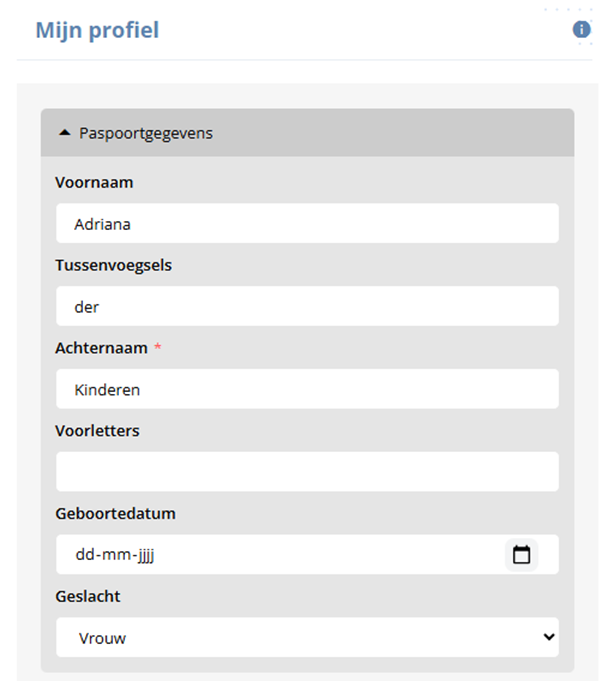Open the calendar date picker icon
Viewport: 614px width, 681px height.
pos(521,555)
